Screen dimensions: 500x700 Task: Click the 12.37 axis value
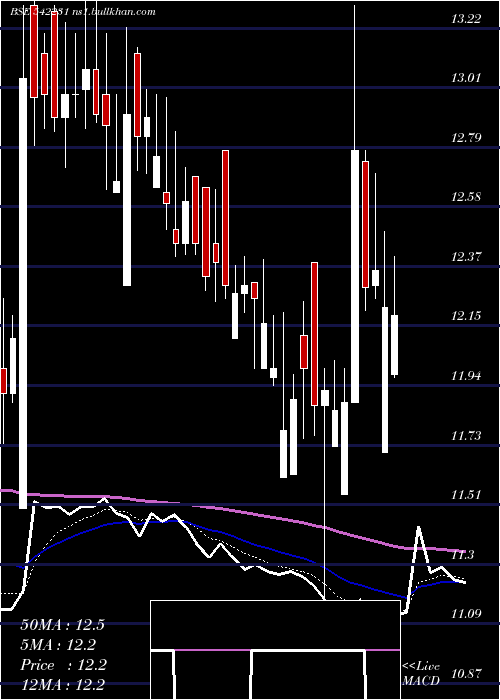click(x=467, y=257)
